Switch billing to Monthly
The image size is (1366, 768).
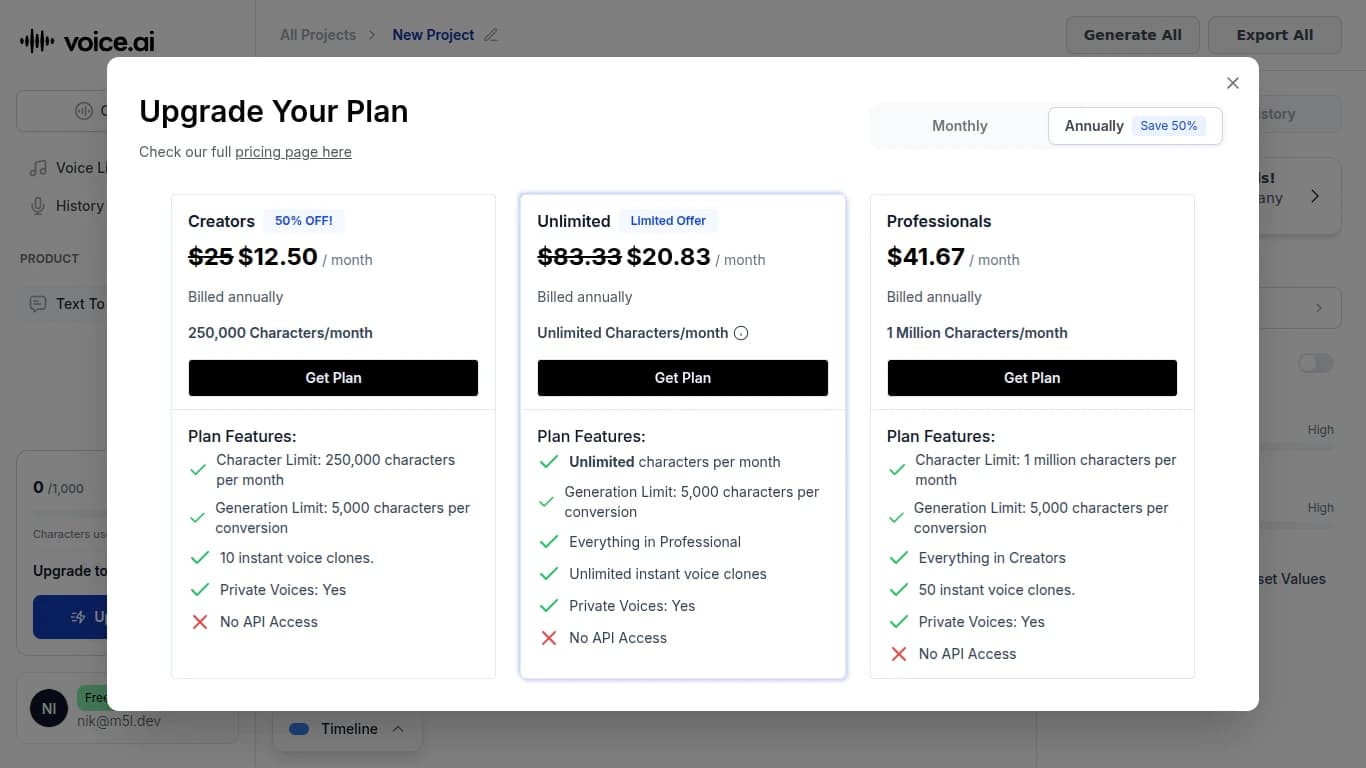[959, 126]
